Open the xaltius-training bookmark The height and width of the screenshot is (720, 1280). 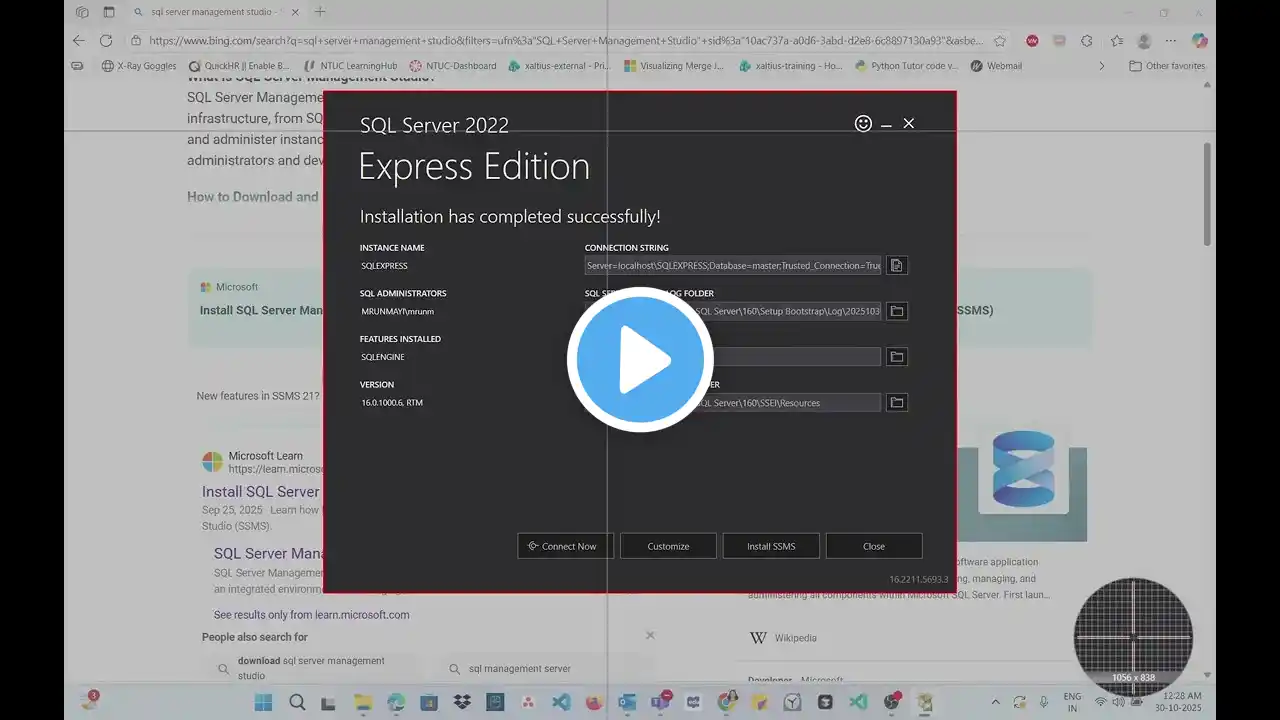point(791,66)
